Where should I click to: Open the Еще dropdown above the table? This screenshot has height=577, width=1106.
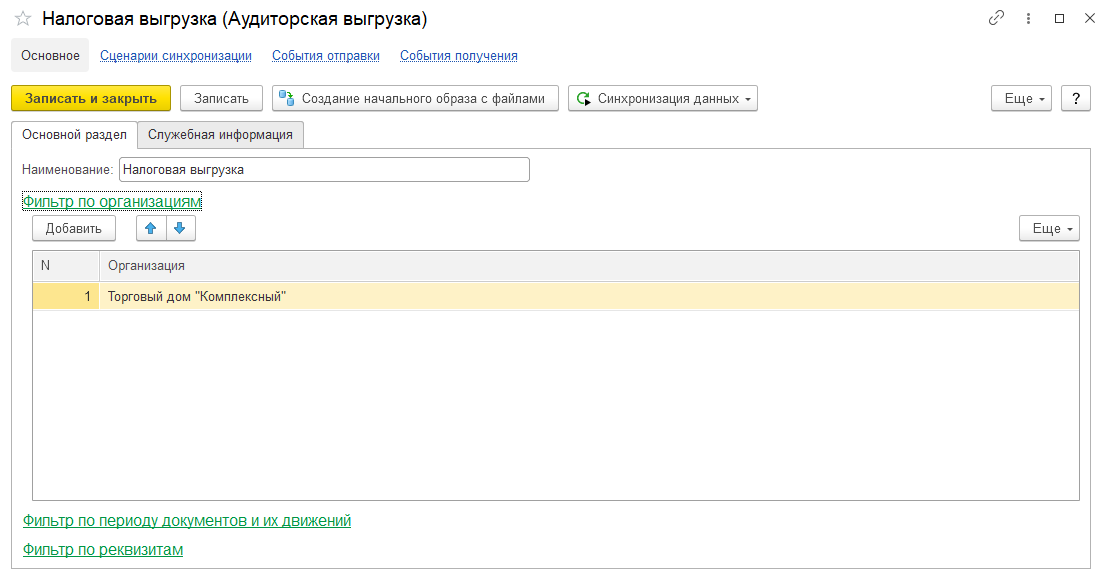[1047, 228]
